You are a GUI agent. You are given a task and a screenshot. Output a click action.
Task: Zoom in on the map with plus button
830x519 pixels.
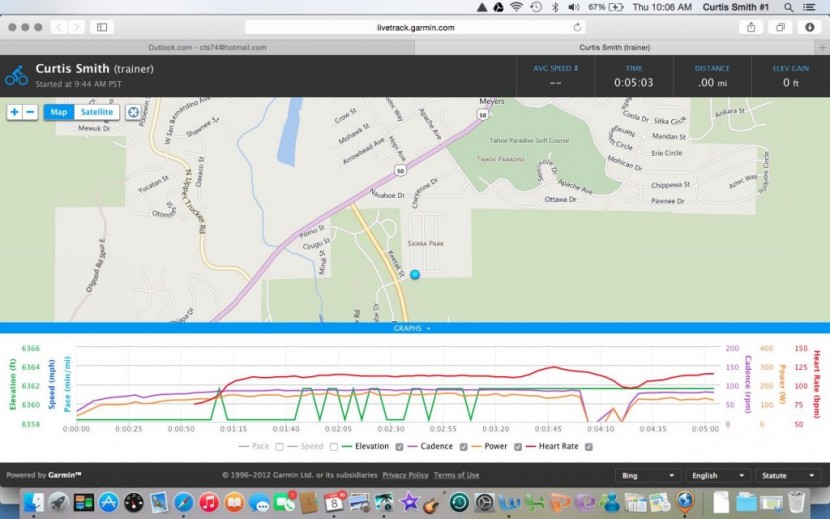pyautogui.click(x=14, y=112)
